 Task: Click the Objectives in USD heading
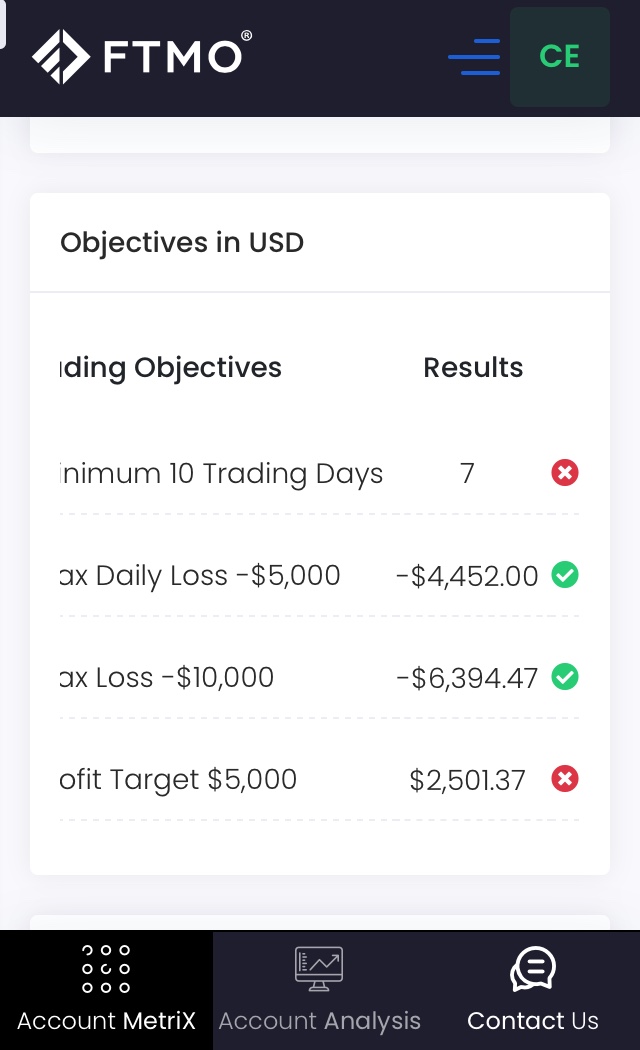(182, 243)
